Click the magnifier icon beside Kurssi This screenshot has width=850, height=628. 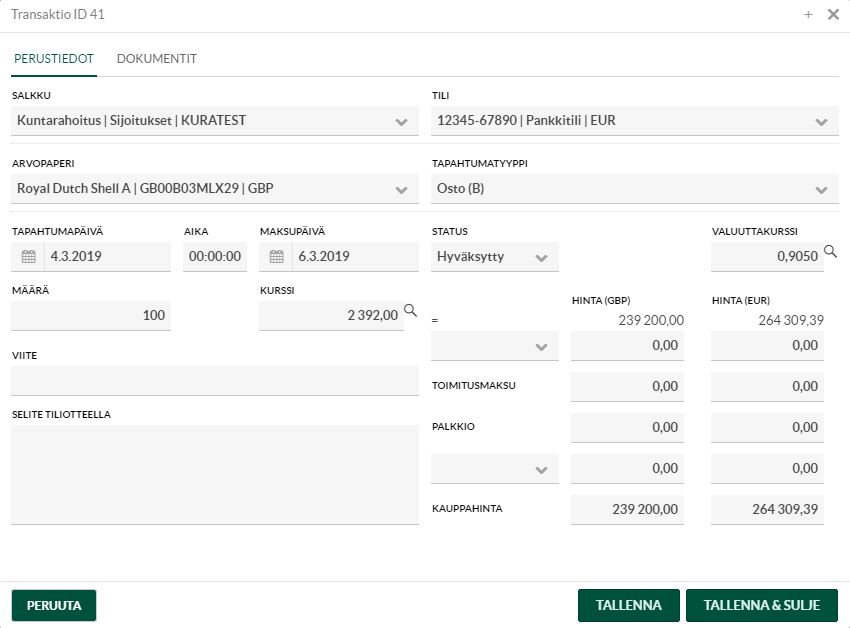410,311
